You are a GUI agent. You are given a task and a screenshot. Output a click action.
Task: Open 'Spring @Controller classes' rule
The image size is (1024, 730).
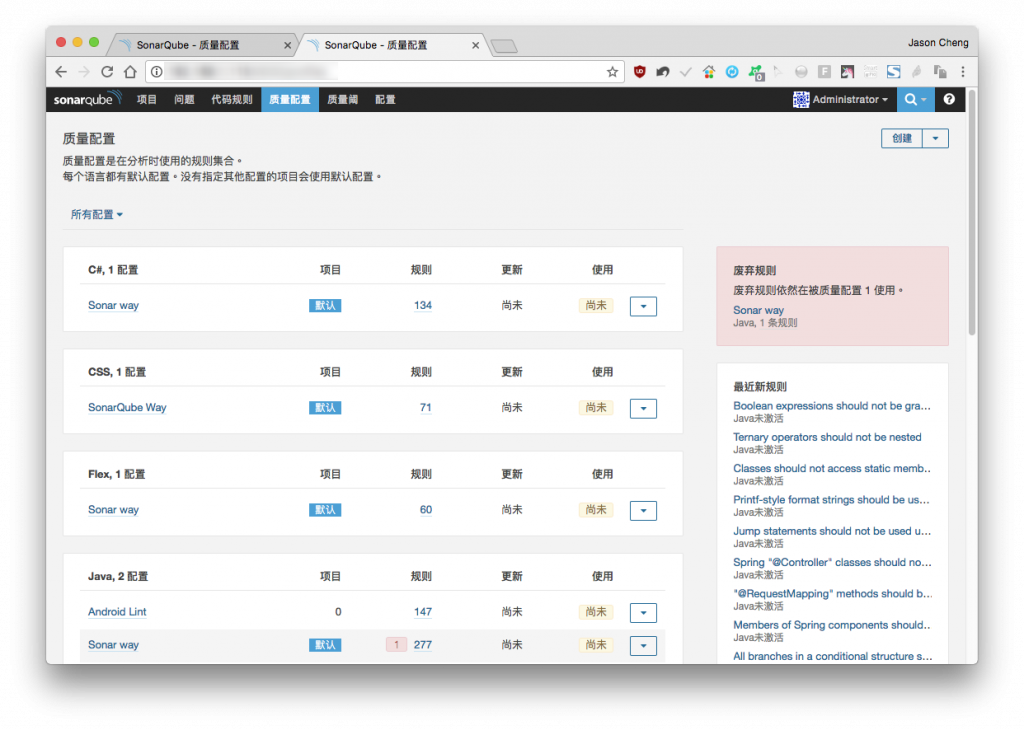[832, 562]
